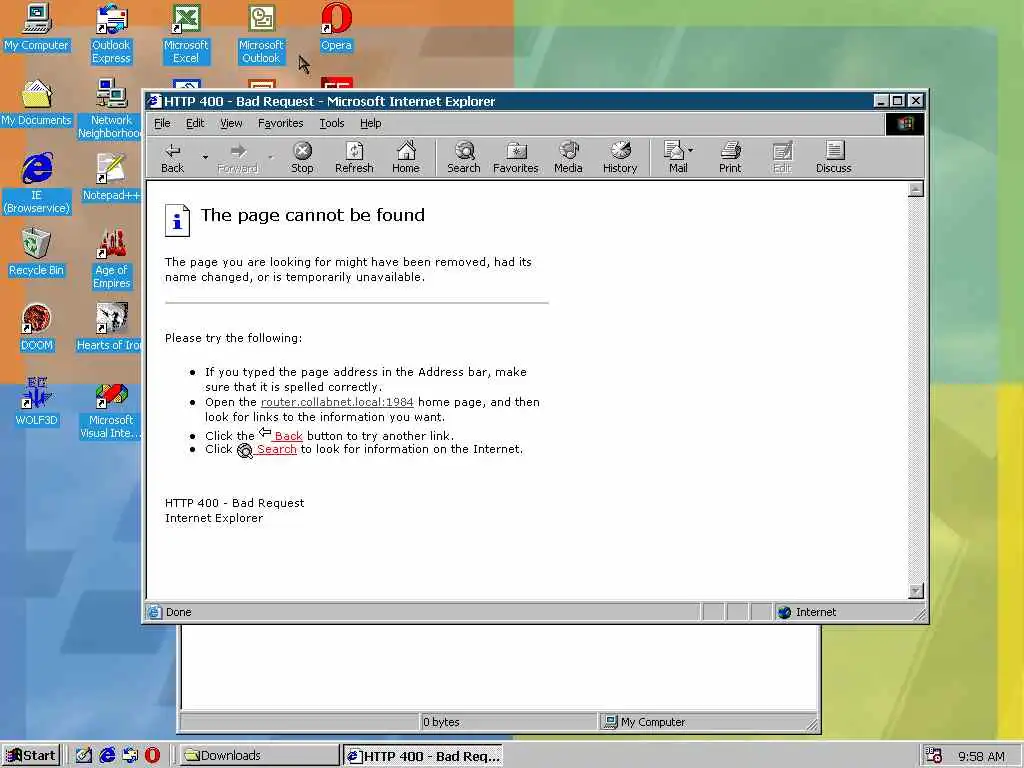Click 0 bytes in Downloads status bar
The image size is (1024, 768).
coord(441,722)
